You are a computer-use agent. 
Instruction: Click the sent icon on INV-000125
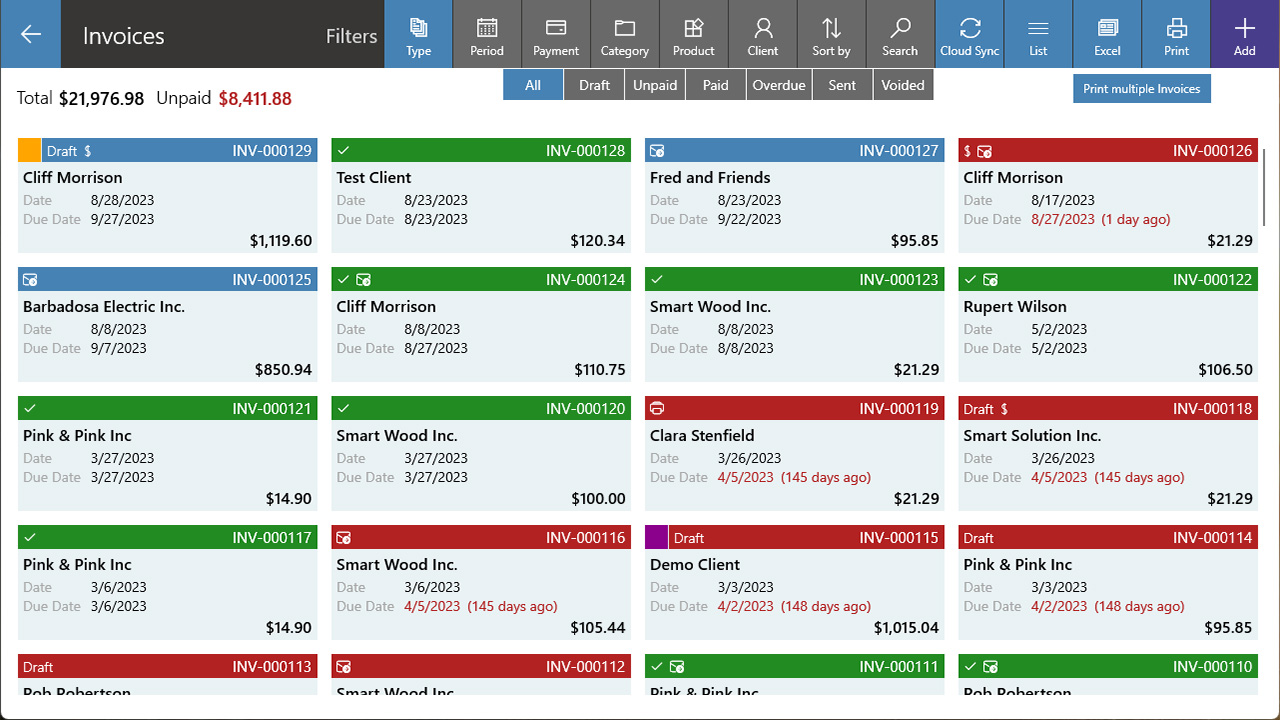(x=30, y=280)
